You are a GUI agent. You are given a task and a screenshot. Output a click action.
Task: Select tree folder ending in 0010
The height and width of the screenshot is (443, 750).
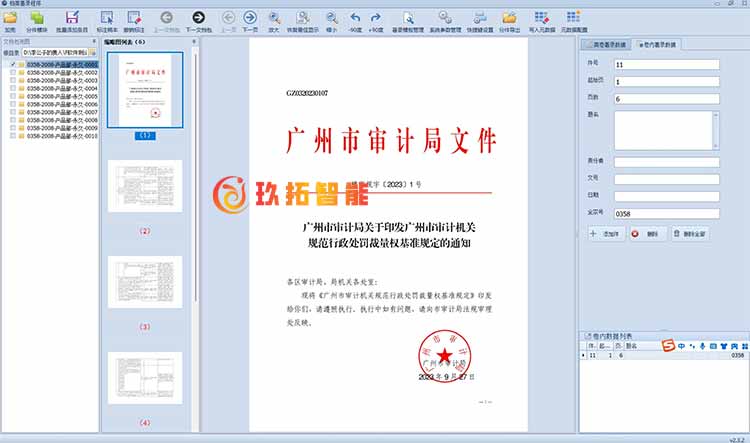coord(62,136)
